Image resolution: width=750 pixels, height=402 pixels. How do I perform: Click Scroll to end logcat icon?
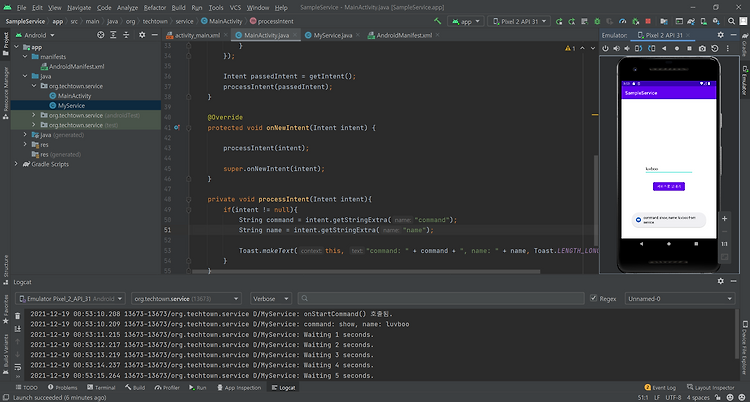[x=18, y=329]
